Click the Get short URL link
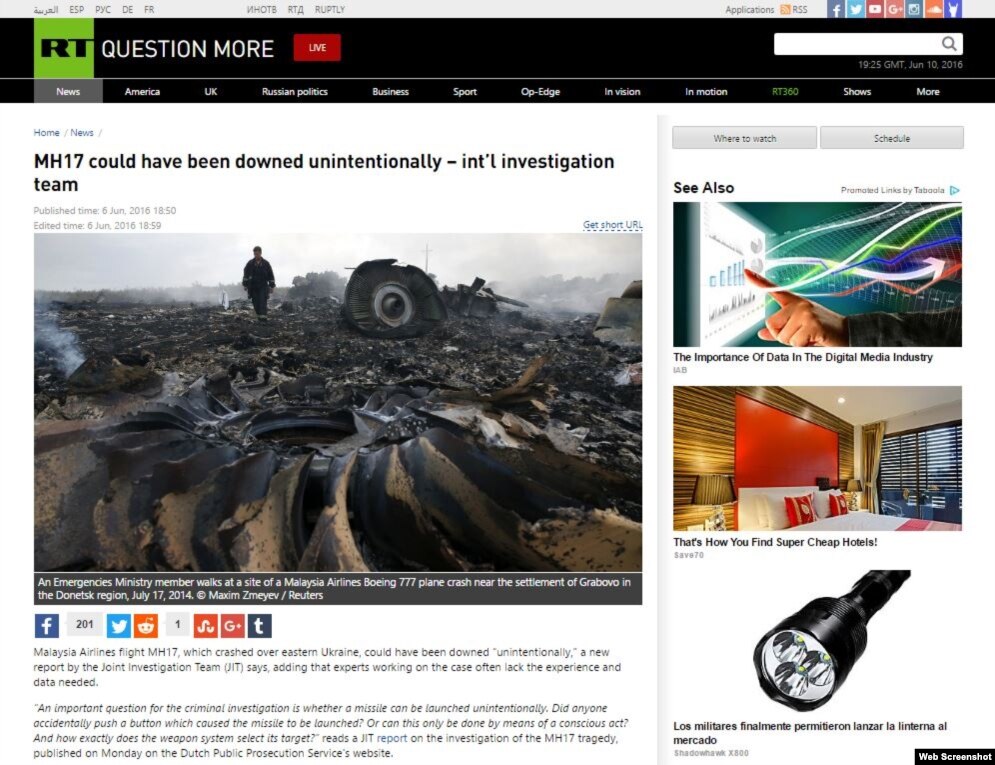Image resolution: width=995 pixels, height=765 pixels. [x=612, y=225]
